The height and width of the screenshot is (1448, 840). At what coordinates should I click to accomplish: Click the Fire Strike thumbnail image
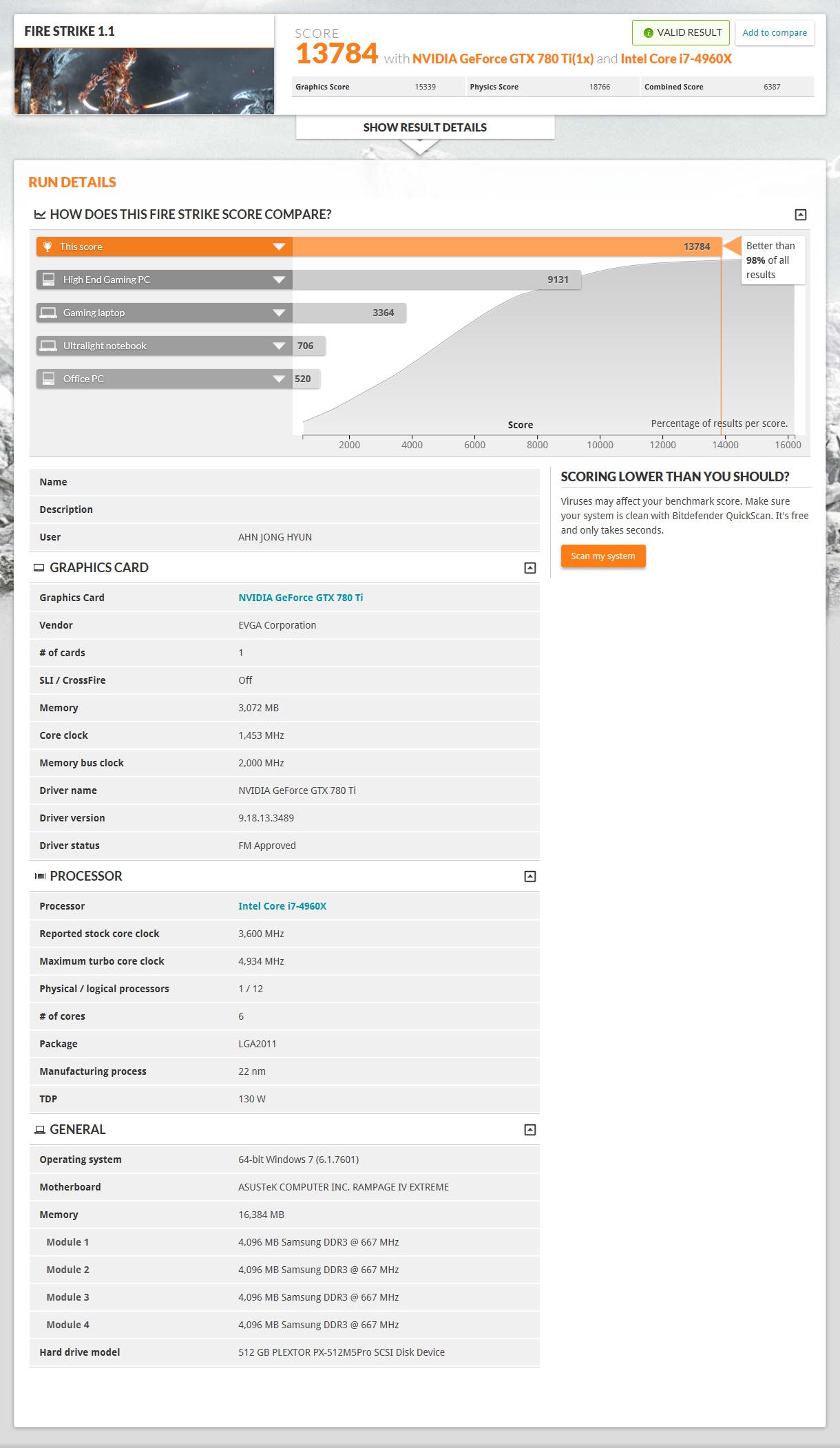point(144,81)
